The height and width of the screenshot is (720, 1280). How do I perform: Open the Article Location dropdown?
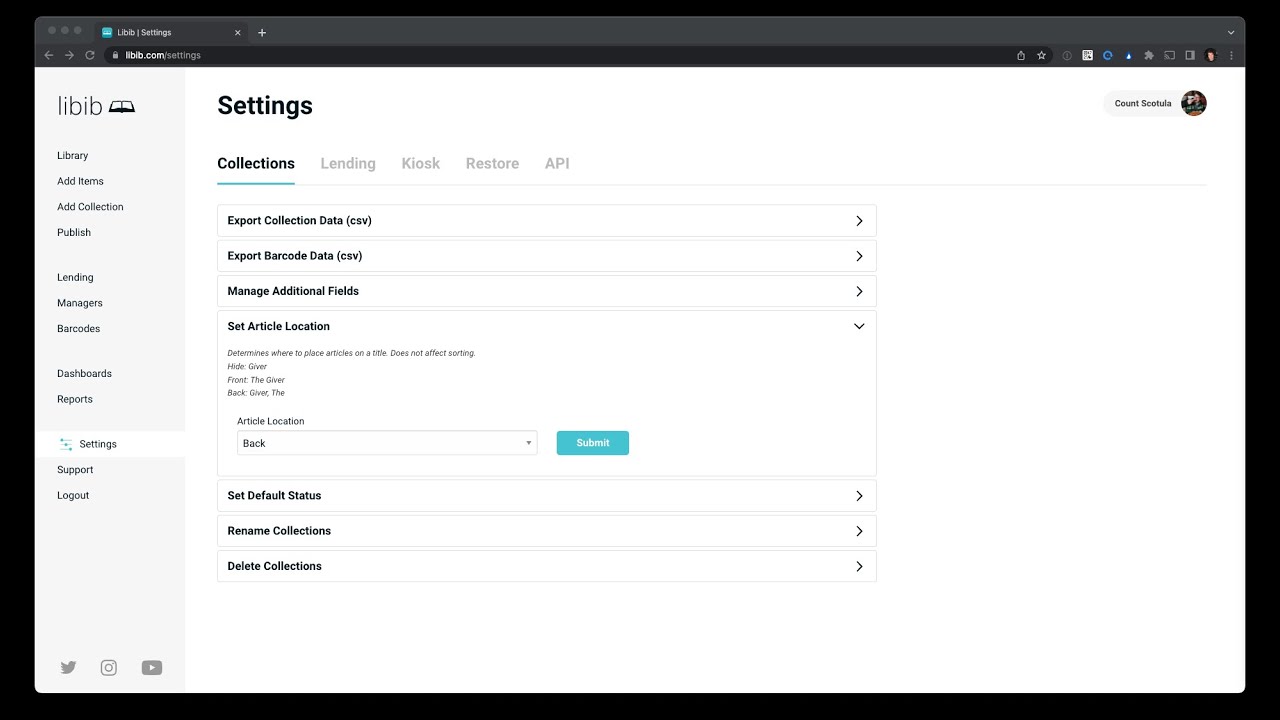(x=387, y=443)
